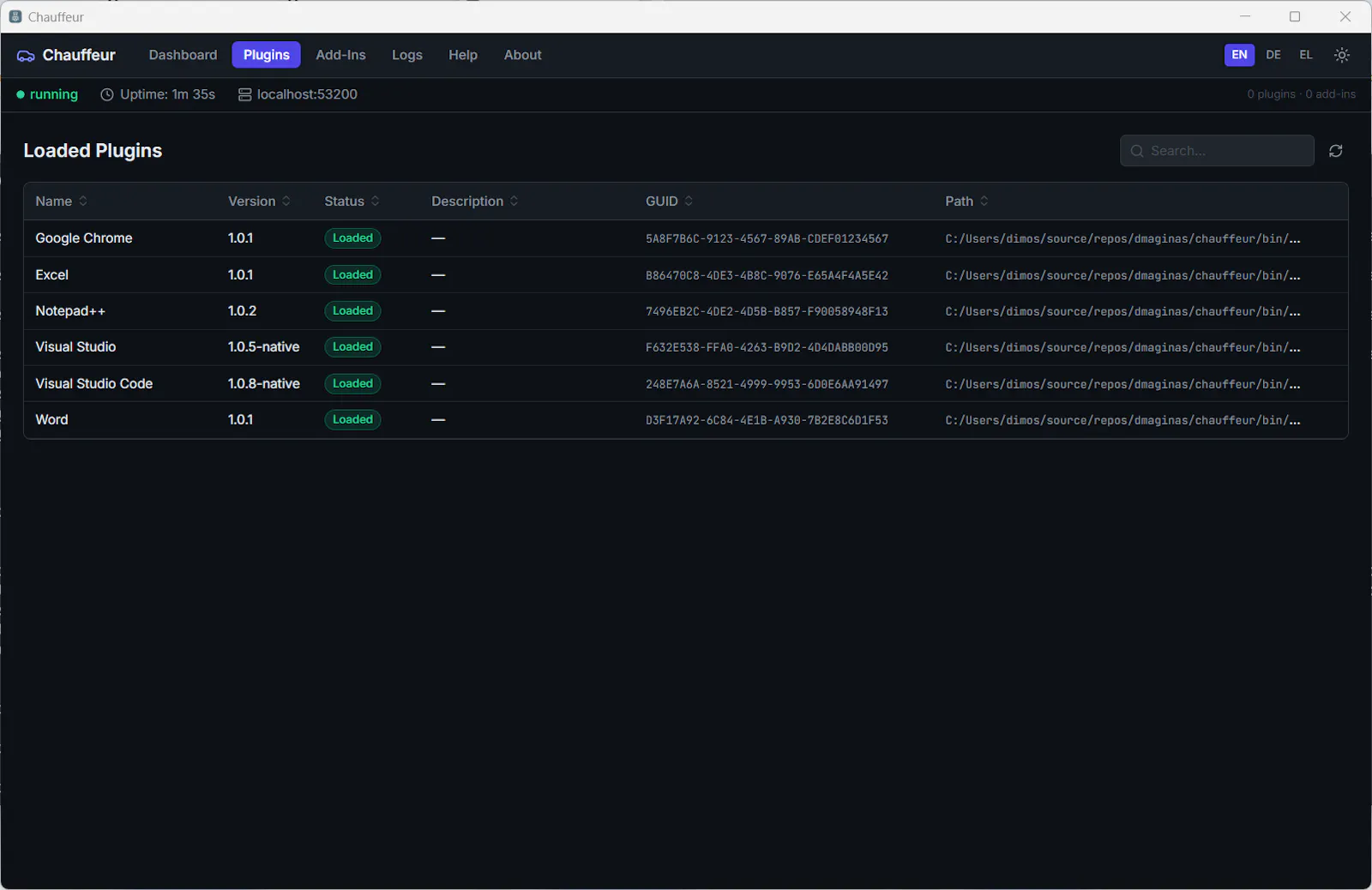This screenshot has height=890, width=1372.
Task: Switch language to DE
Action: 1273,55
